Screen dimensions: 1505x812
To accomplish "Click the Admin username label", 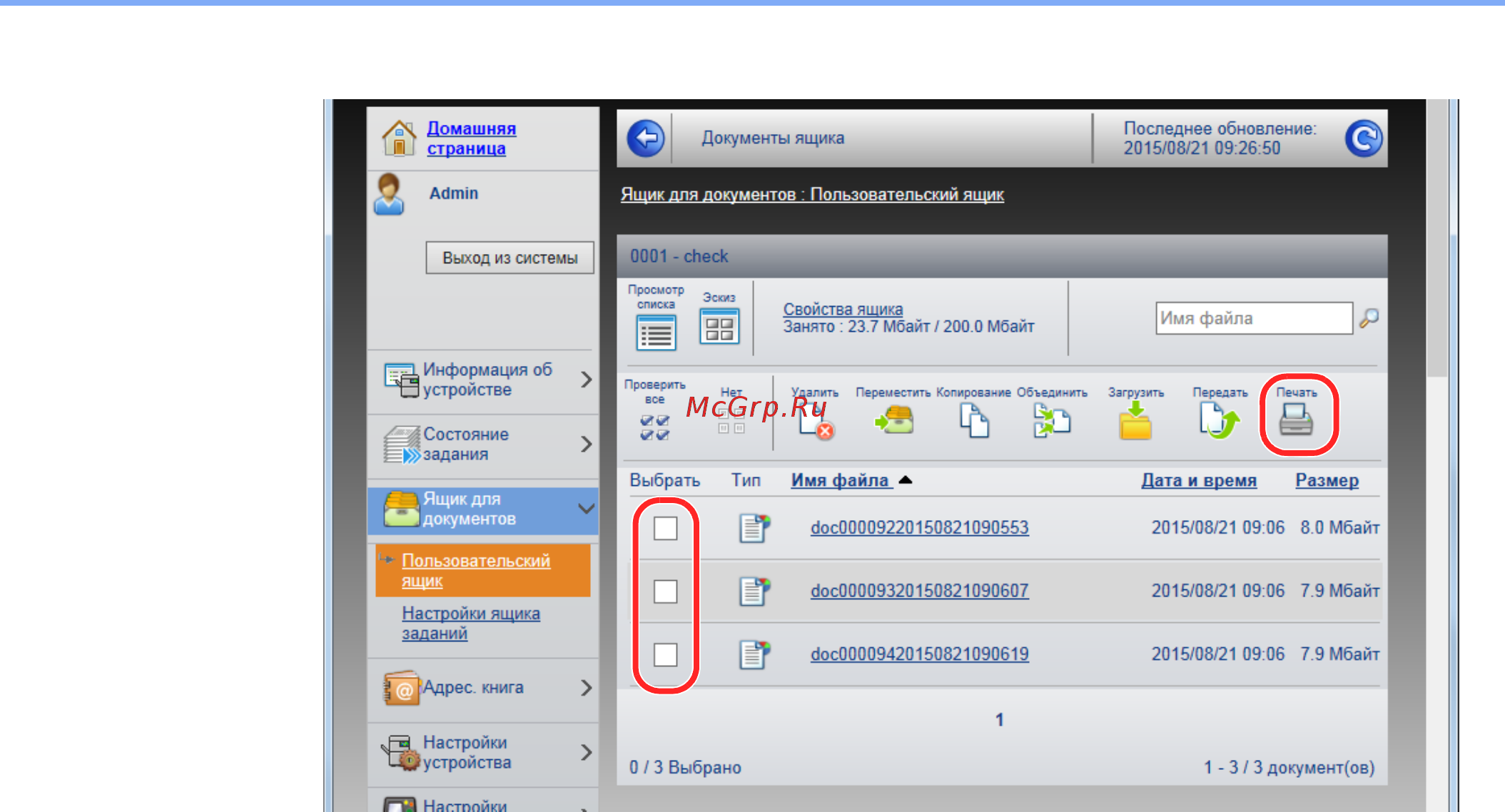I will (x=454, y=193).
